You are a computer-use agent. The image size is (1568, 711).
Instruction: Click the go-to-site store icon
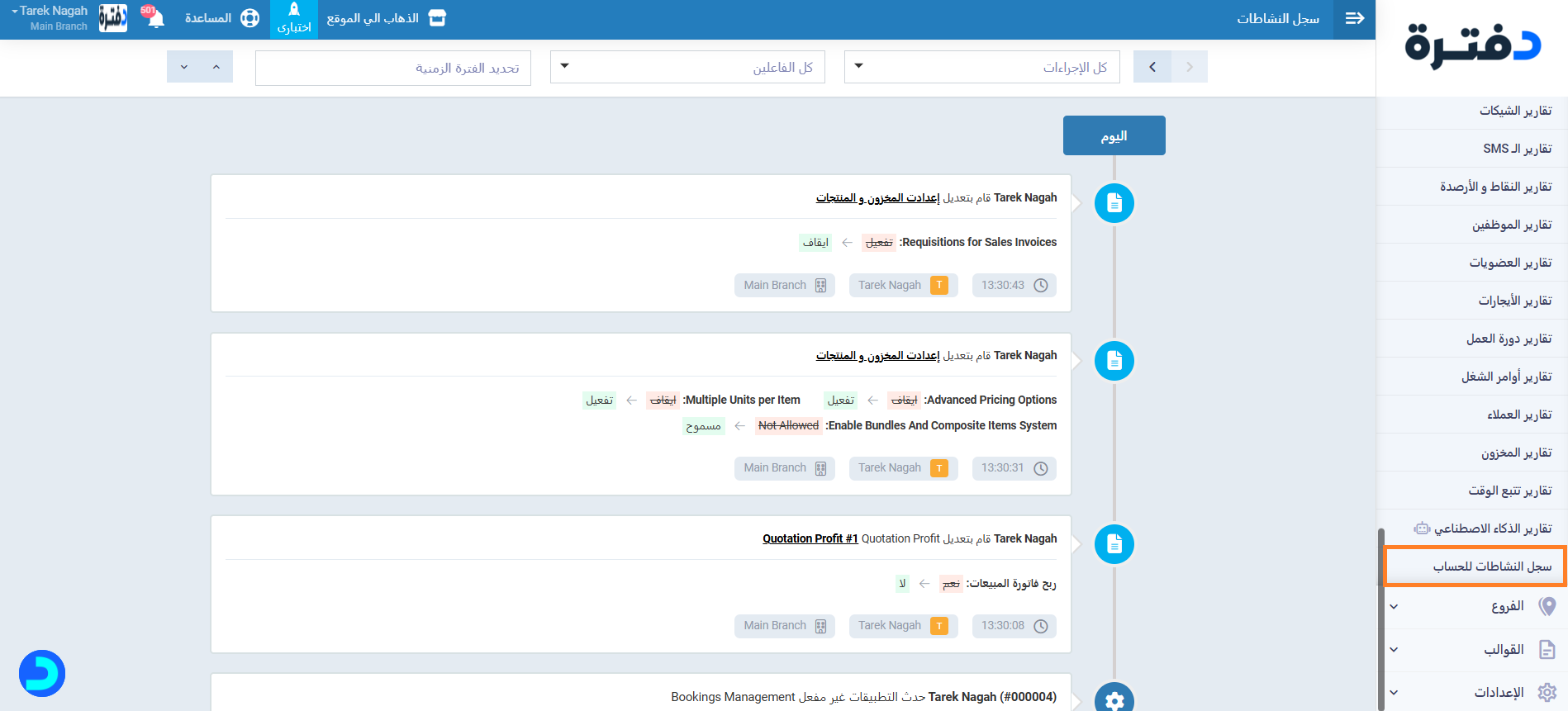pyautogui.click(x=437, y=18)
